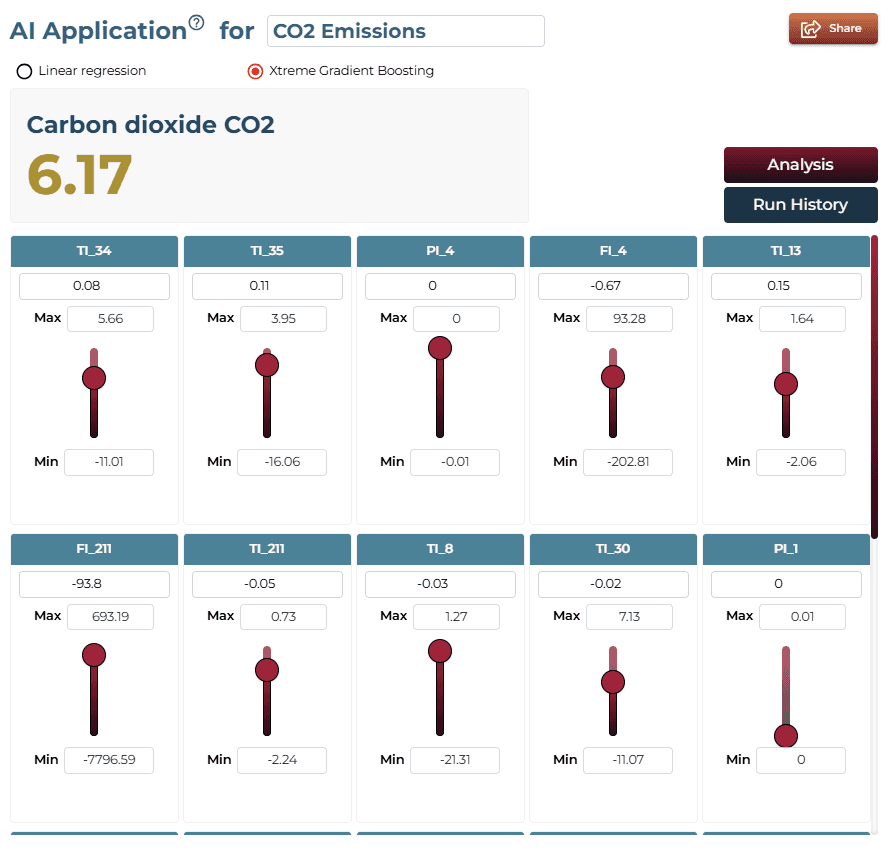
Task: Click the PI_1 slider knob at bottom
Action: click(x=786, y=736)
